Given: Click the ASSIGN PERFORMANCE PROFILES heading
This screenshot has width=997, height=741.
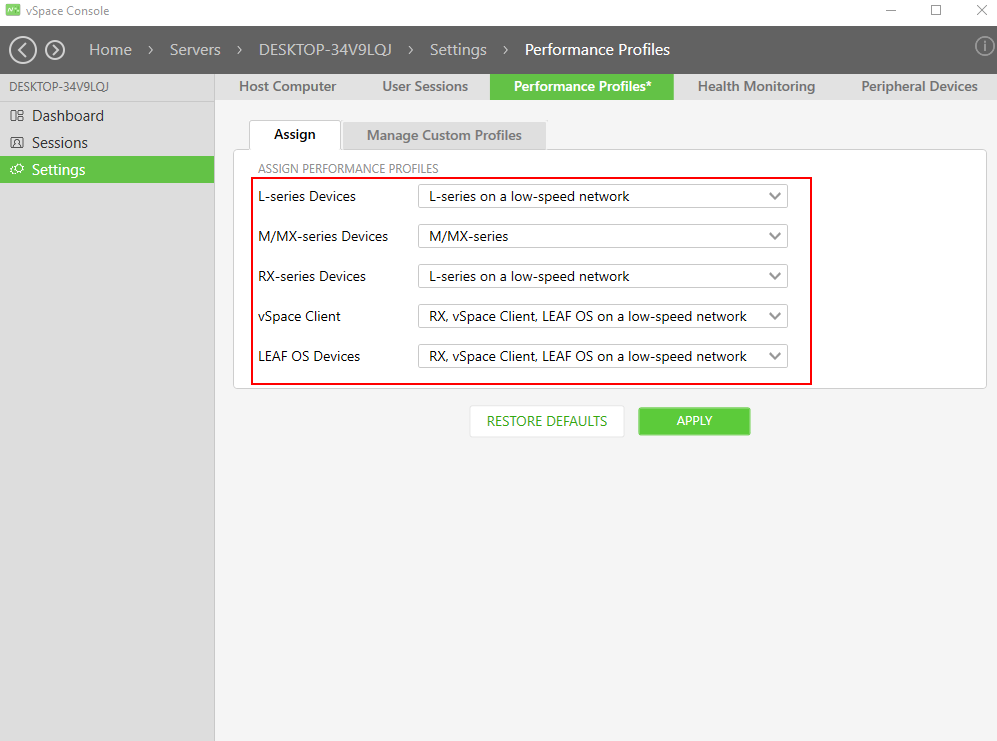Looking at the screenshot, I should (x=348, y=169).
